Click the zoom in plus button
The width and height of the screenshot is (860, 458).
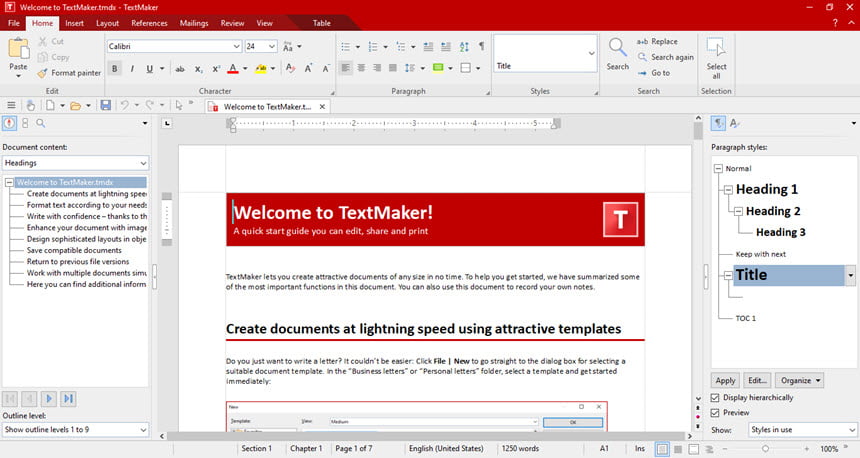point(806,449)
